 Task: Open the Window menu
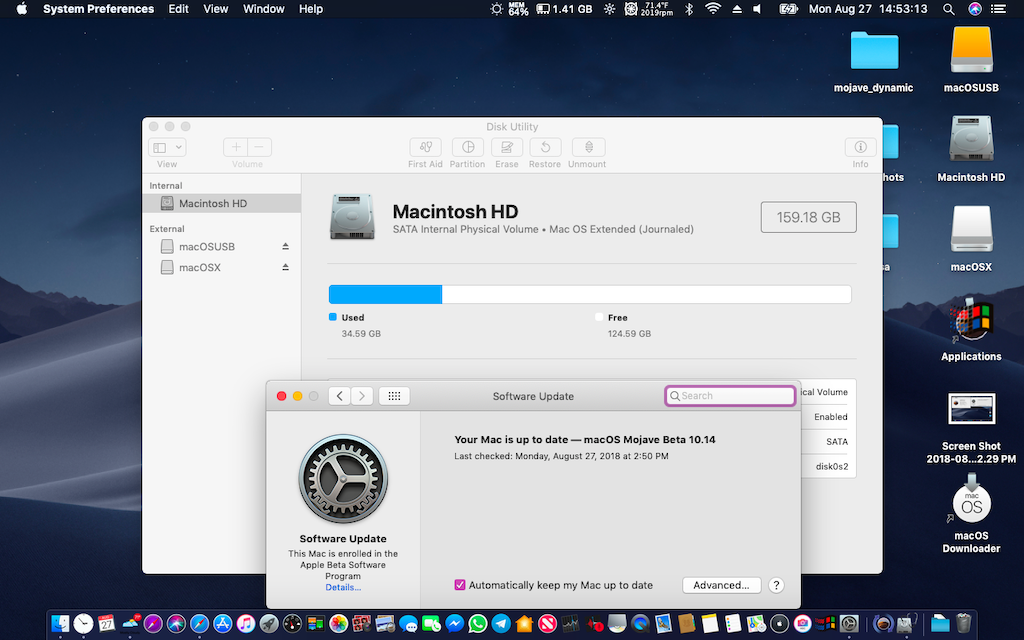coord(264,9)
